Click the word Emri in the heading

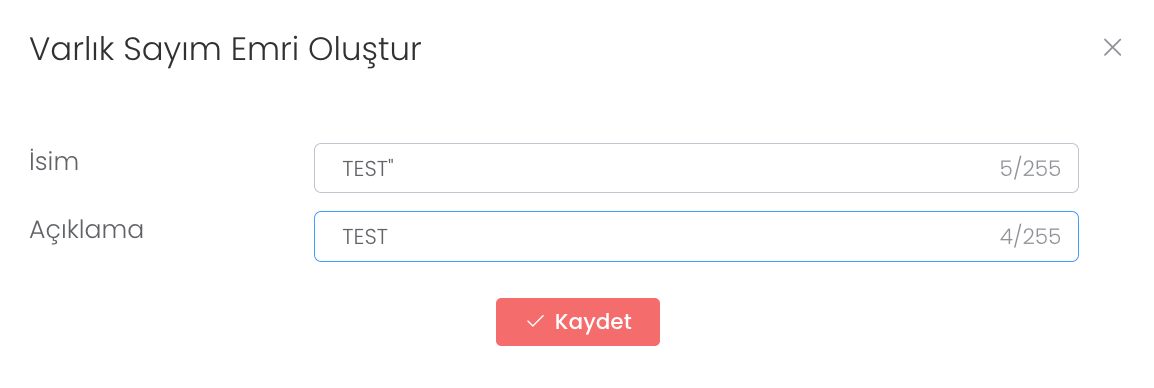click(x=265, y=49)
